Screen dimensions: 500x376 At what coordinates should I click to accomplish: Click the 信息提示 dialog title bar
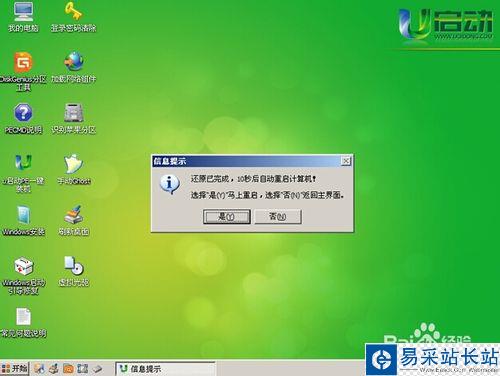point(252,161)
